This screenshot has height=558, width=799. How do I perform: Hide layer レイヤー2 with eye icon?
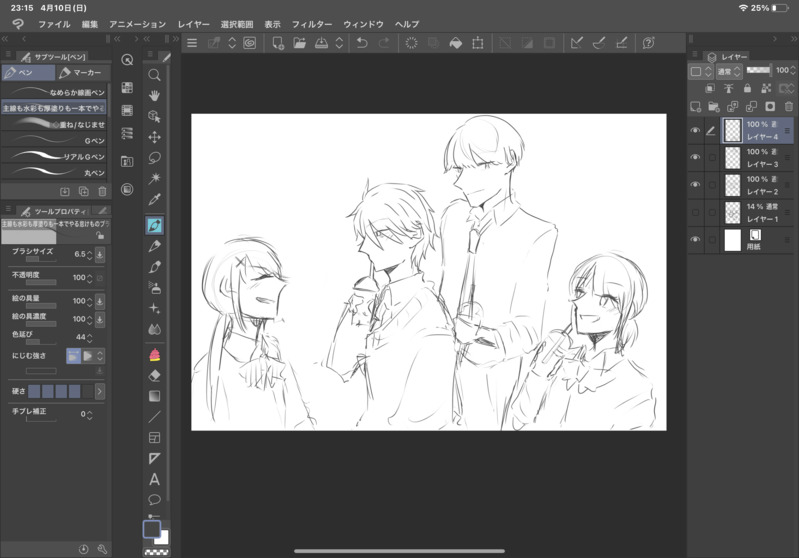pos(695,184)
